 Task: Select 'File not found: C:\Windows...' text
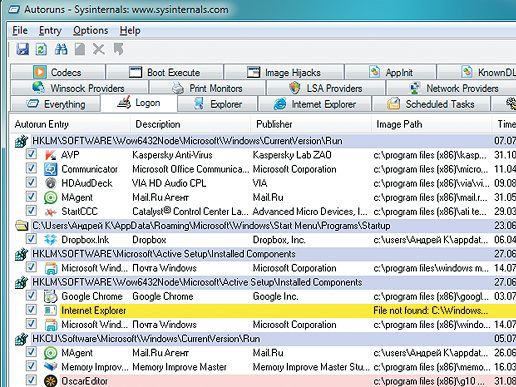click(430, 311)
